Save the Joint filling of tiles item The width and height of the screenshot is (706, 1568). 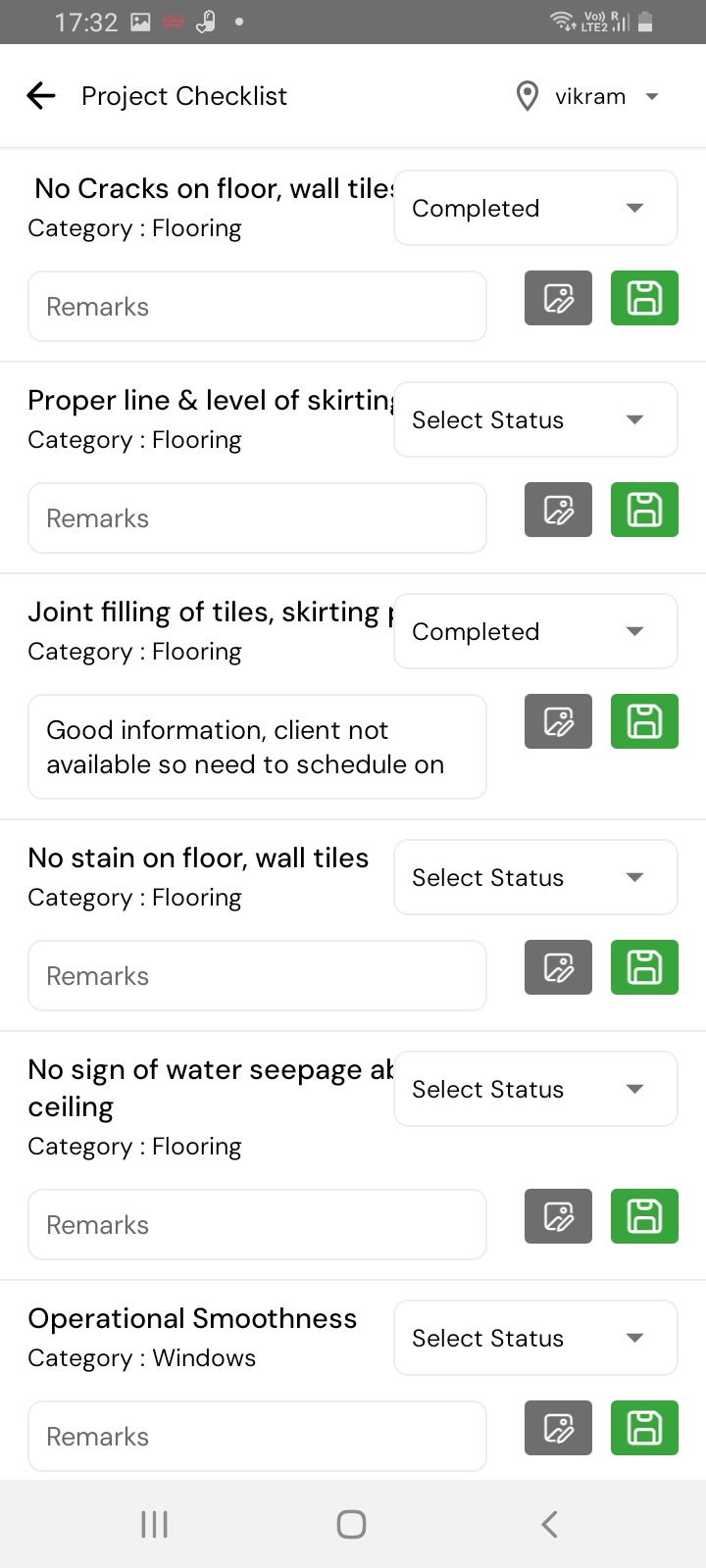pyautogui.click(x=644, y=721)
